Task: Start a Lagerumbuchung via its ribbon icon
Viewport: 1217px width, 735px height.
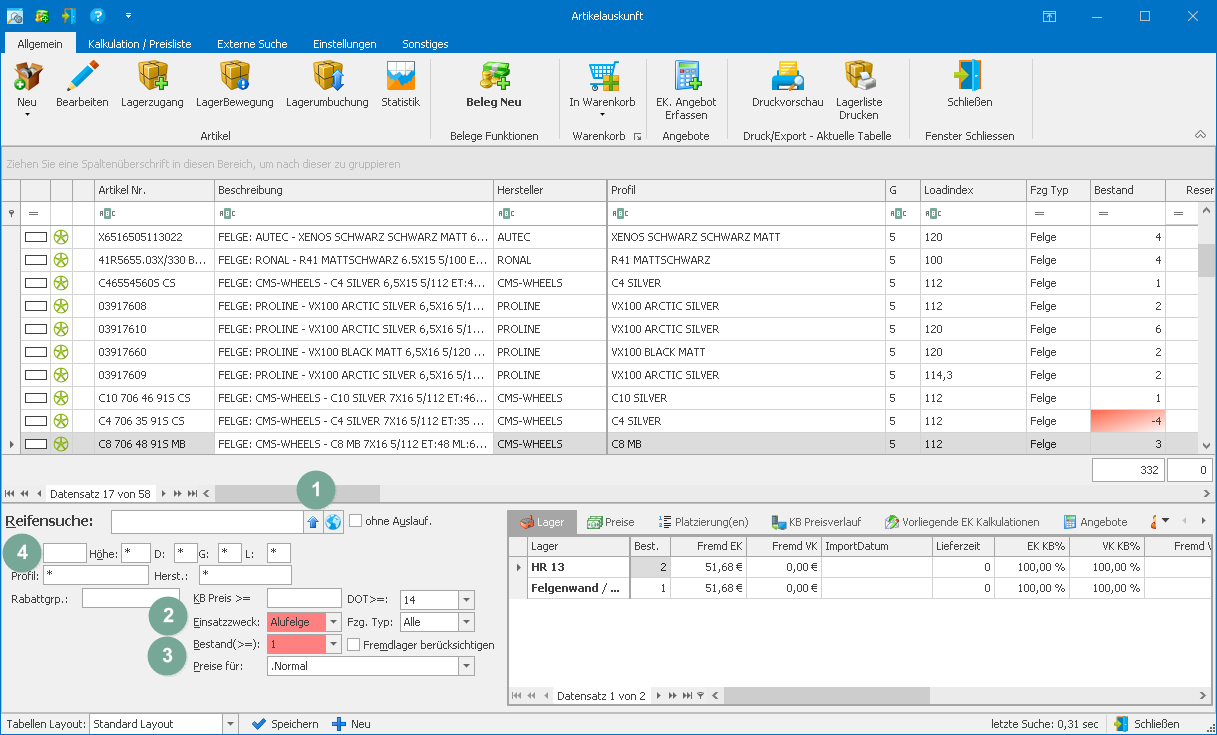Action: 327,76
